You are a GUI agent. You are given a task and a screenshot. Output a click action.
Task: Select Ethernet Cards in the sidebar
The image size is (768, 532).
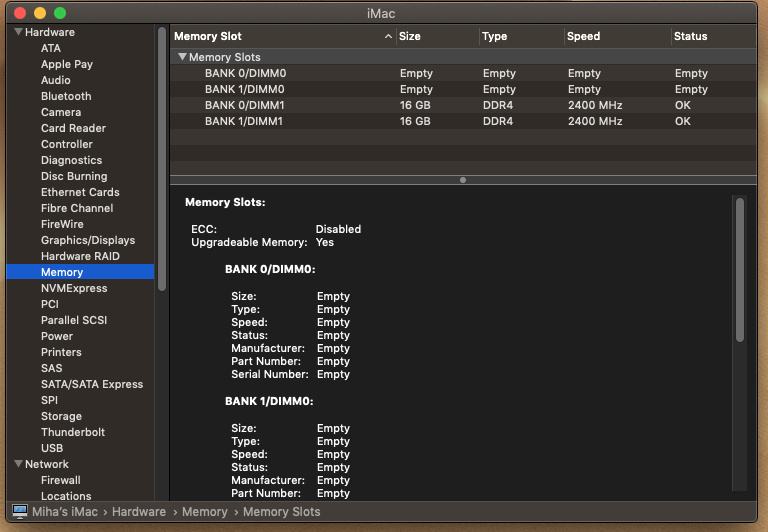(80, 192)
